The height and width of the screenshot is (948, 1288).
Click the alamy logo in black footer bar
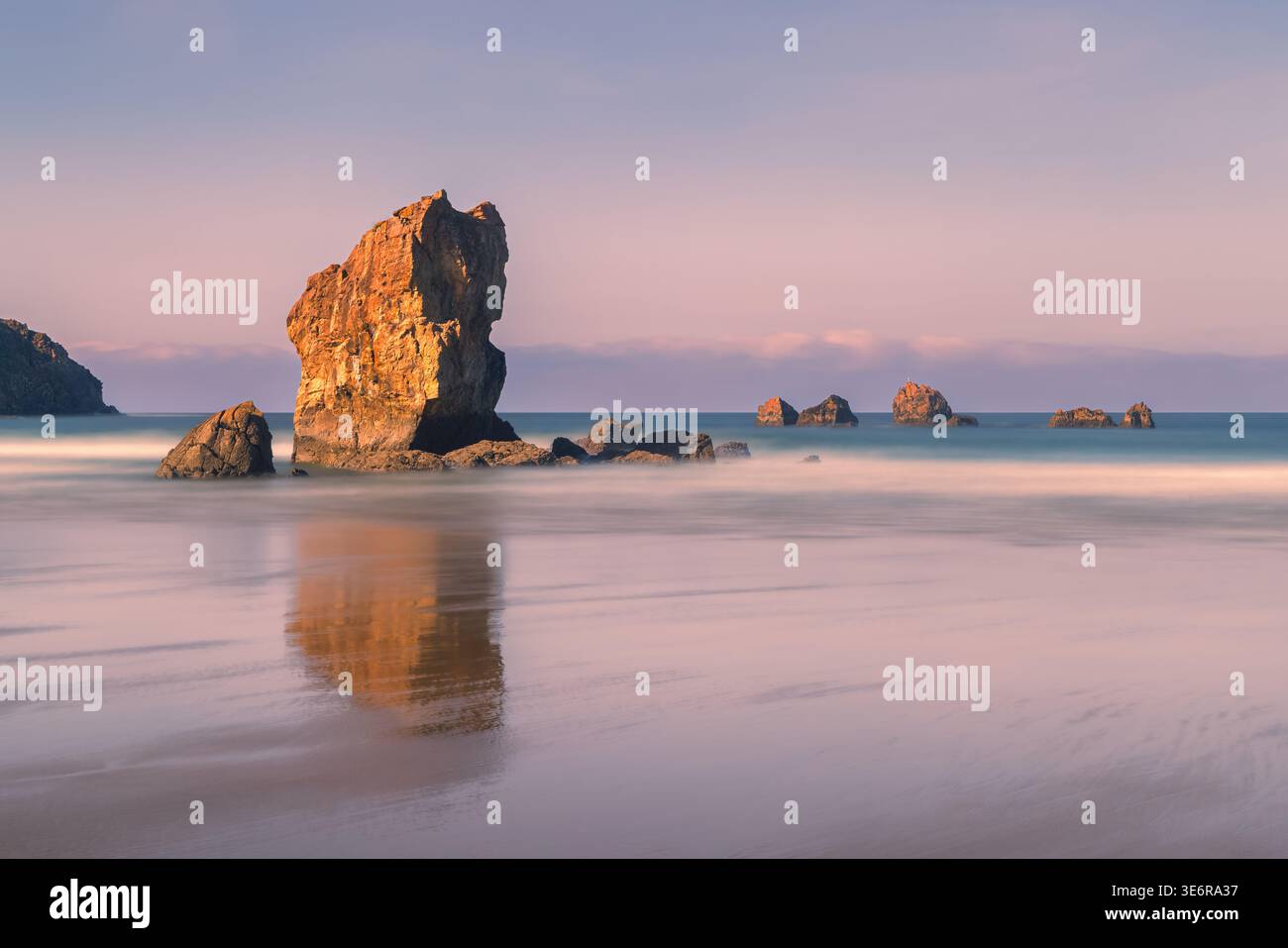(x=100, y=902)
